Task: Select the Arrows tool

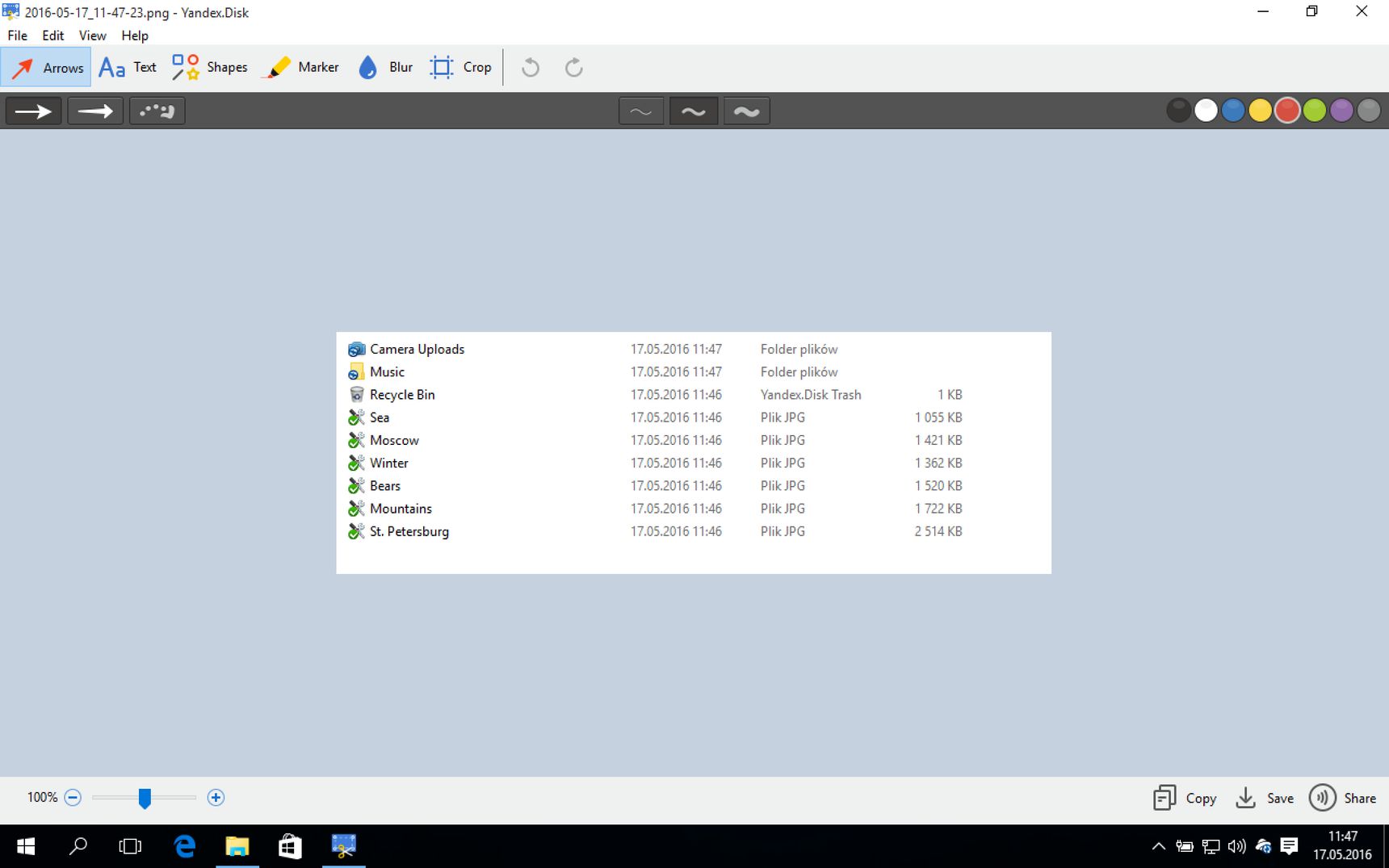Action: click(46, 67)
